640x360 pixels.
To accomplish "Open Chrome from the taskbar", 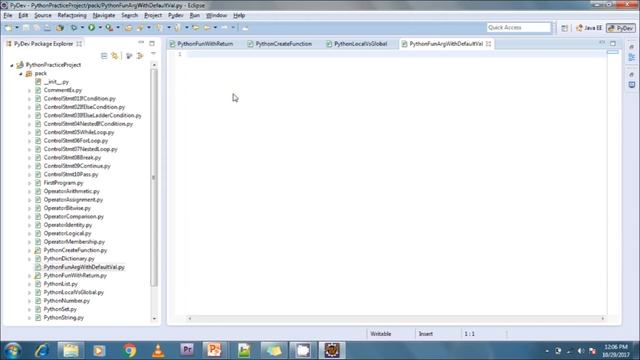I will coord(129,350).
